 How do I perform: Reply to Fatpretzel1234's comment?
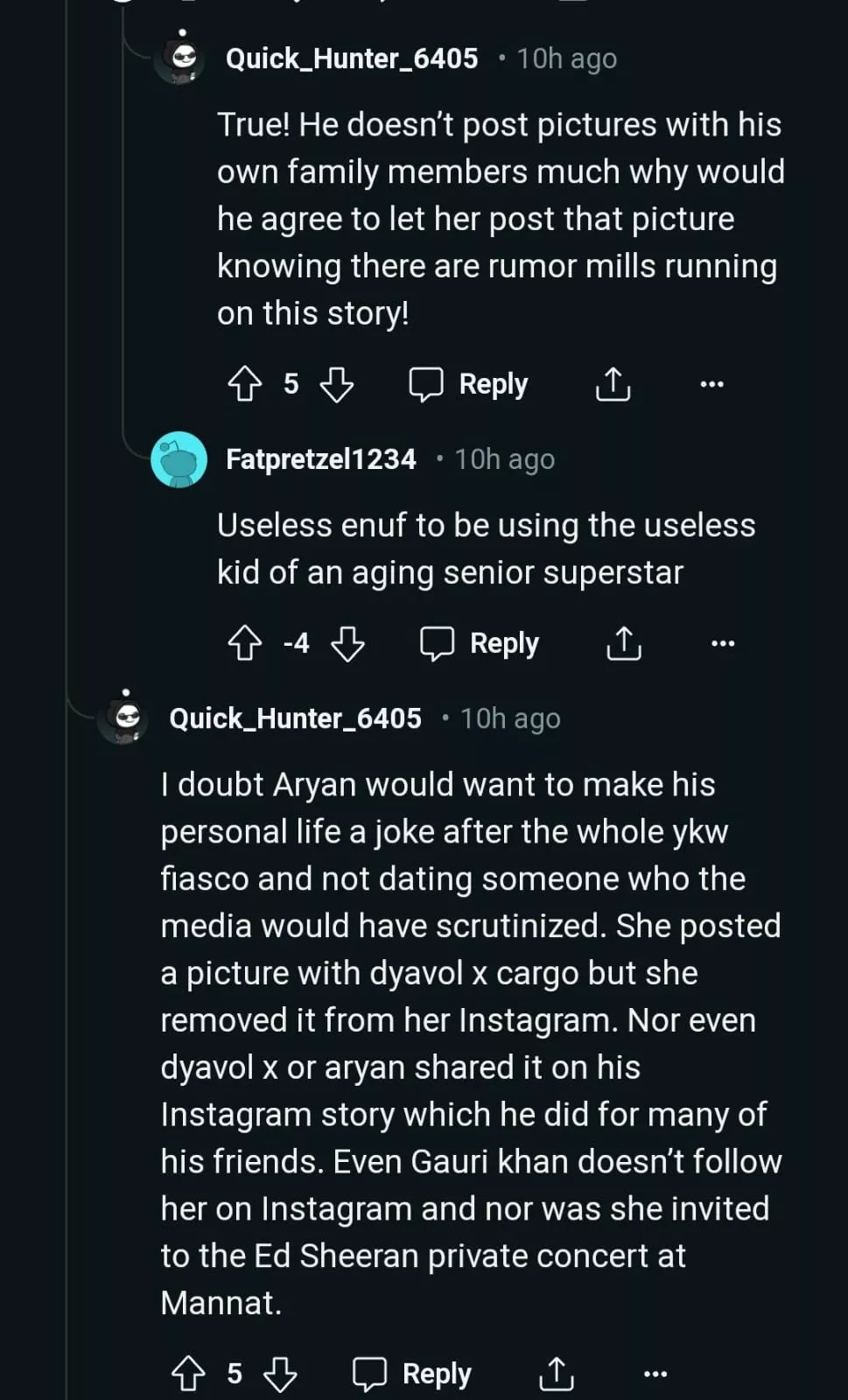[x=480, y=644]
